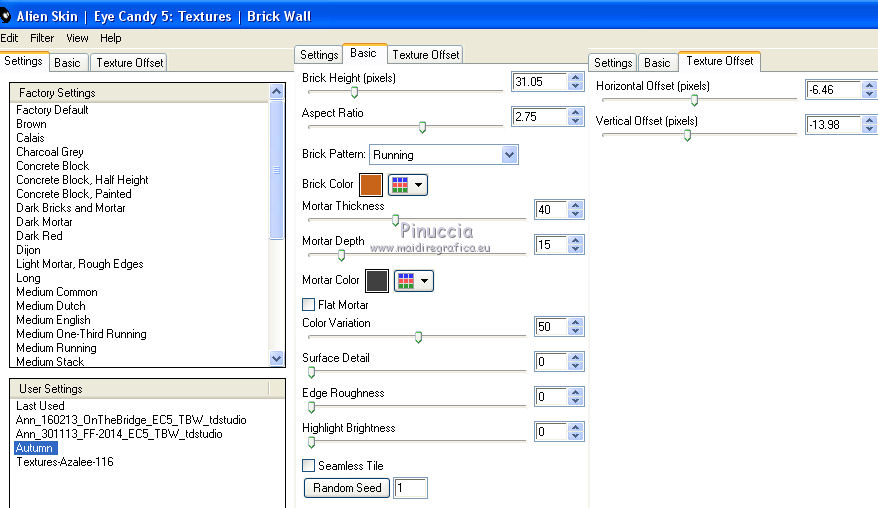Open the Brick Color palette dropdown
The width and height of the screenshot is (878, 508).
pos(408,185)
